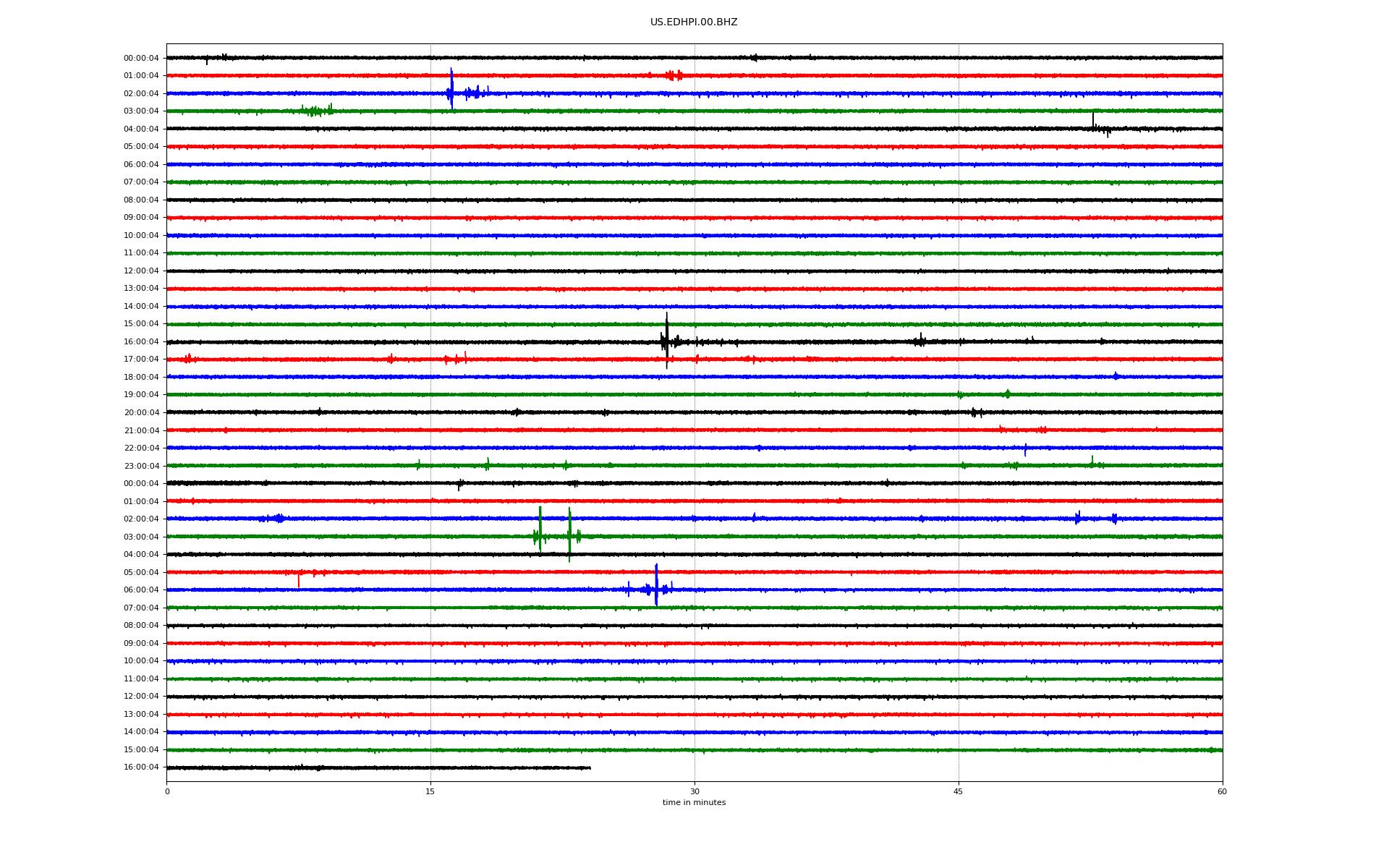
Task: Select the 22:00:04 trace time label
Action: 141,448
